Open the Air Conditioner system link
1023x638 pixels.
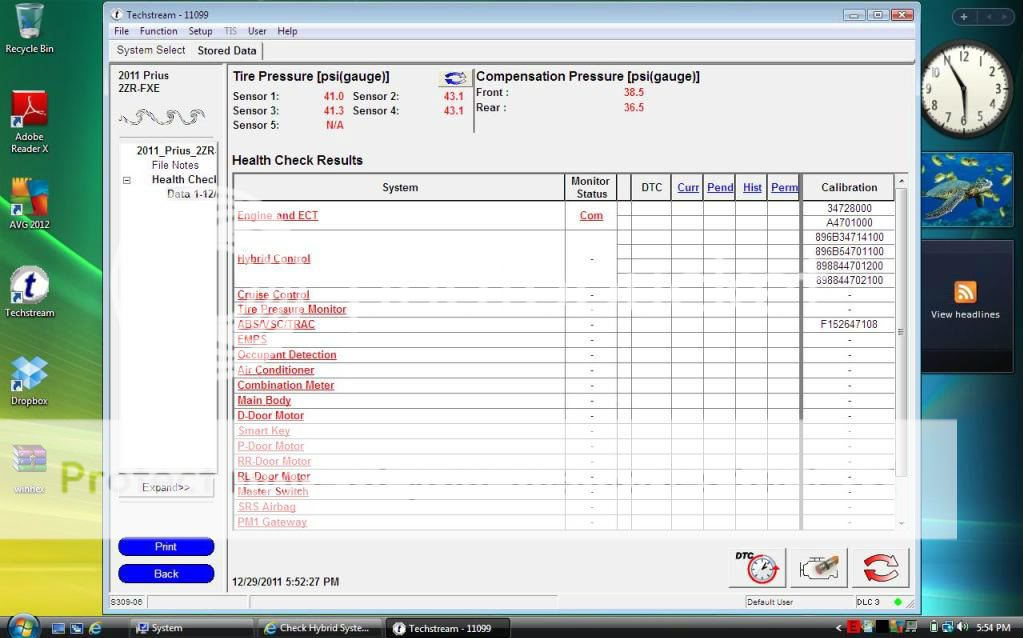coord(275,370)
